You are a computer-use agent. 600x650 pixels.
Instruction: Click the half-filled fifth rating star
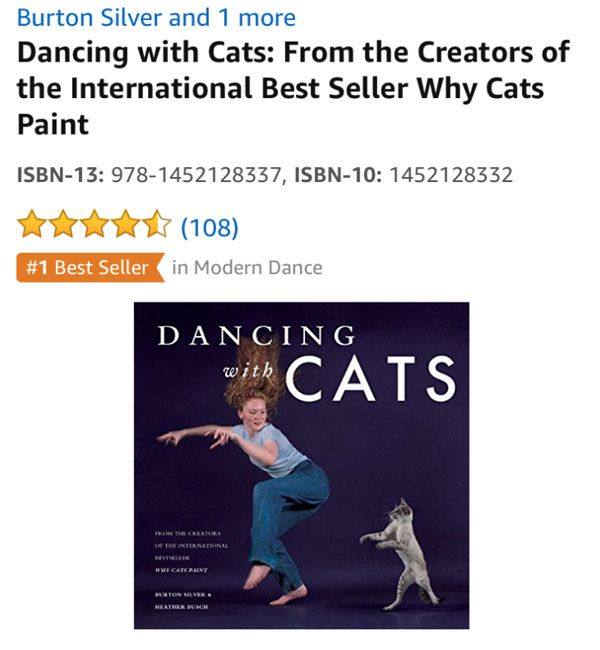(157, 226)
